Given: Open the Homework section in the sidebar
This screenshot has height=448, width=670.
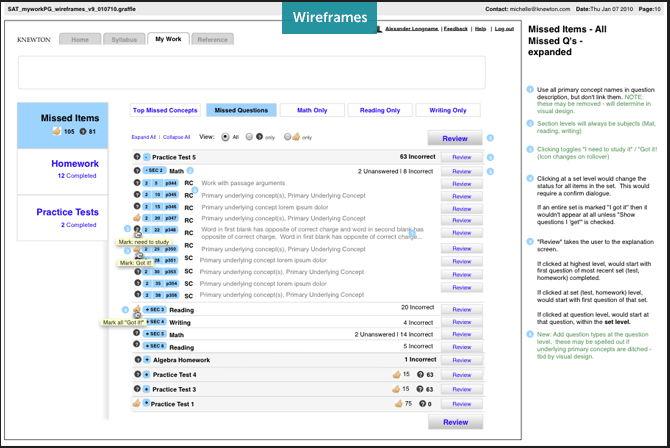Looking at the screenshot, I should click(62, 167).
